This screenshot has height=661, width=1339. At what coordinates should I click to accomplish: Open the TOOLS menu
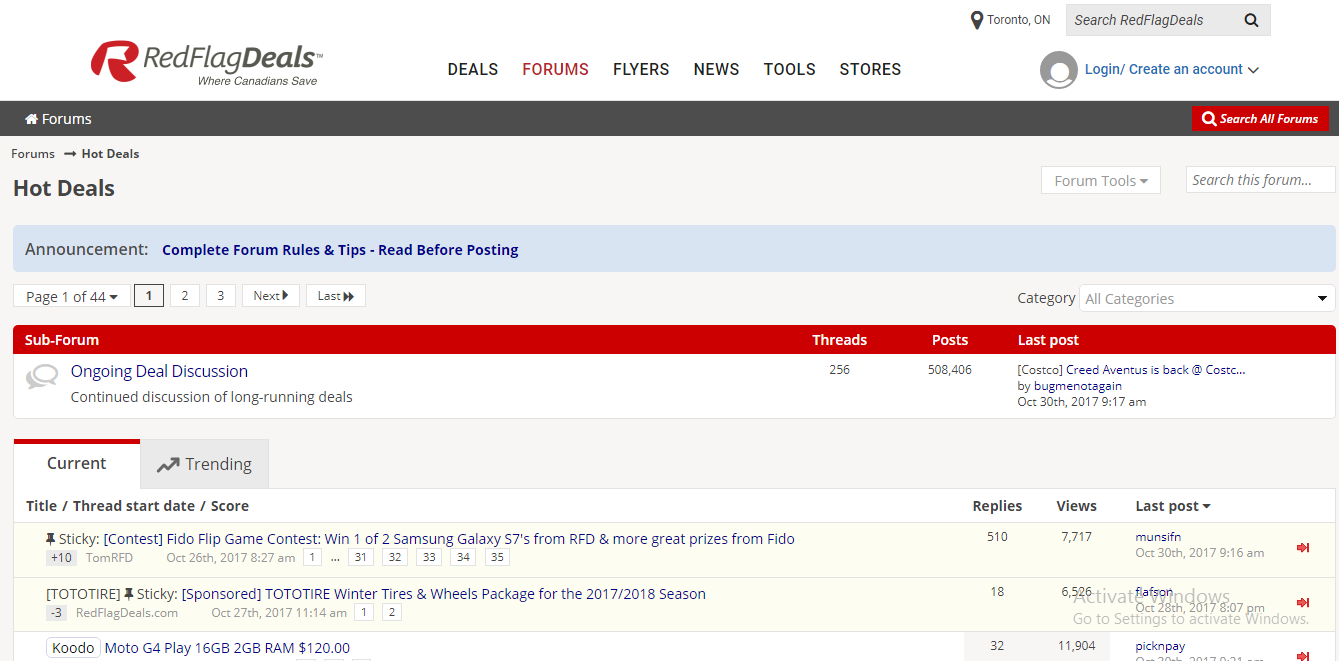point(790,69)
